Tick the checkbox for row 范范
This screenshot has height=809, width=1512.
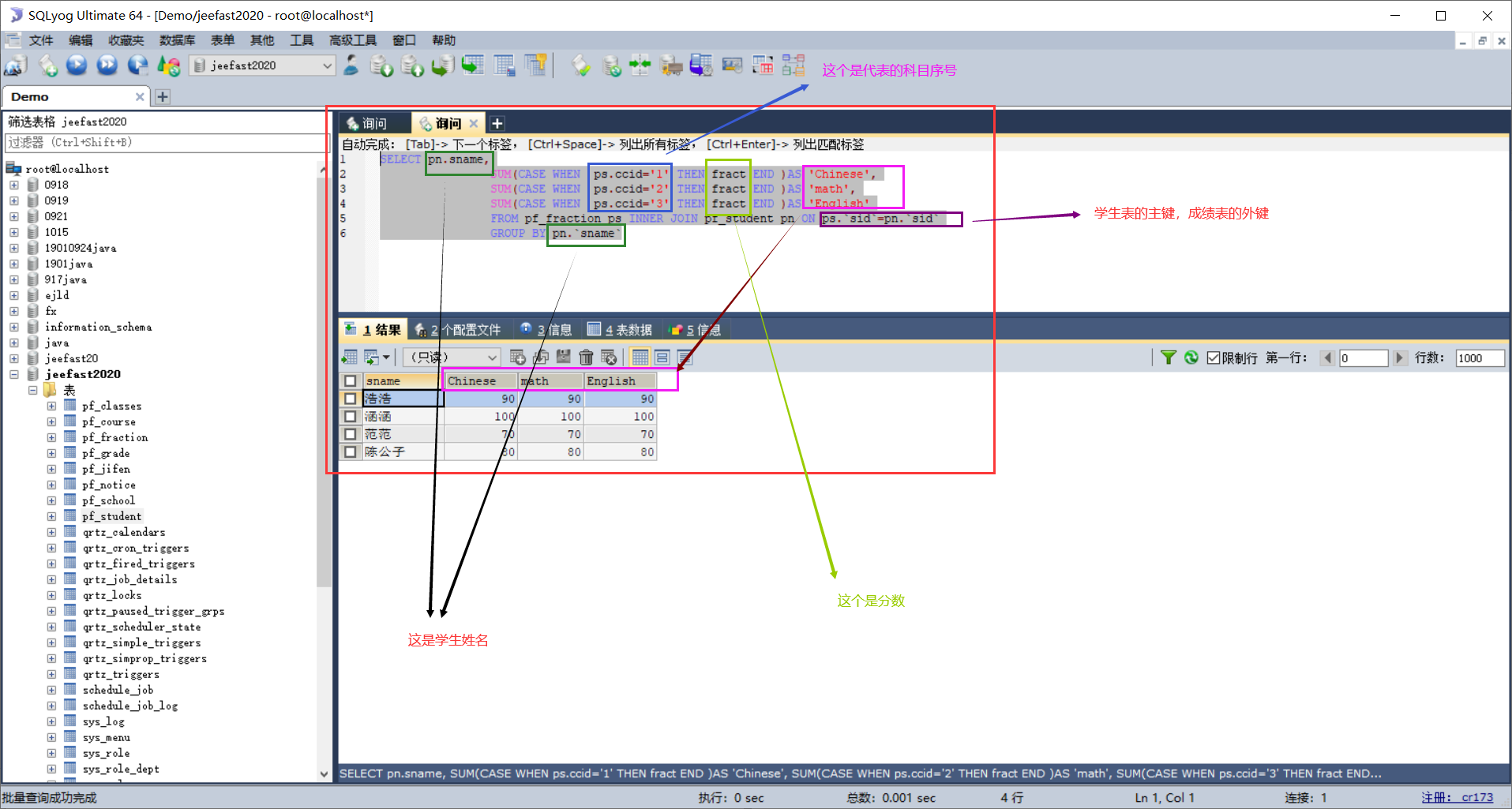pos(351,434)
